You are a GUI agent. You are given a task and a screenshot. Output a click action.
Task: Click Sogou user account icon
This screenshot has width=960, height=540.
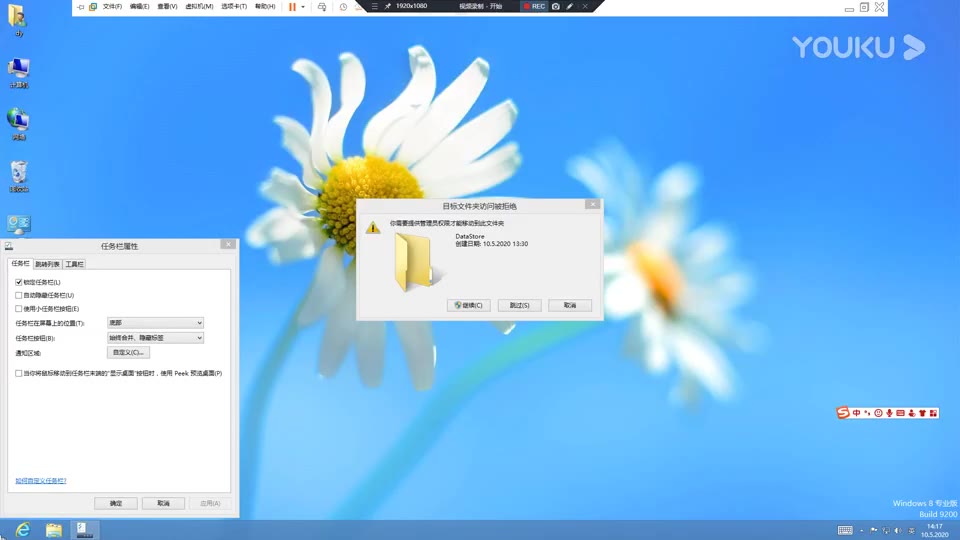[911, 413]
